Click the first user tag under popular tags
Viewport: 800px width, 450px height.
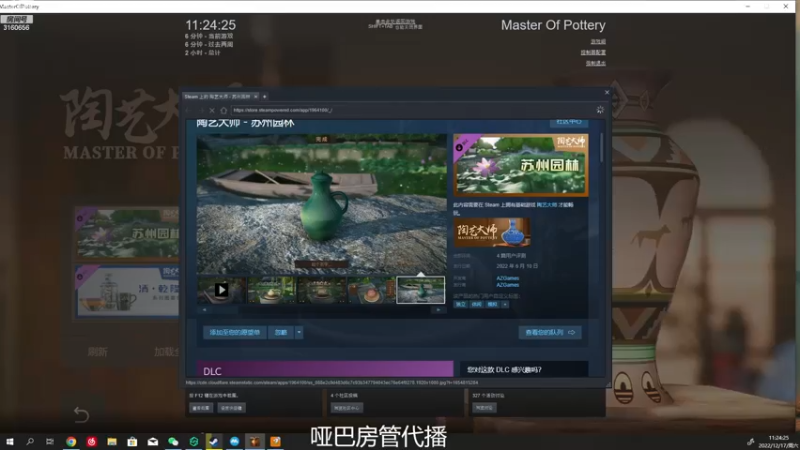point(461,305)
